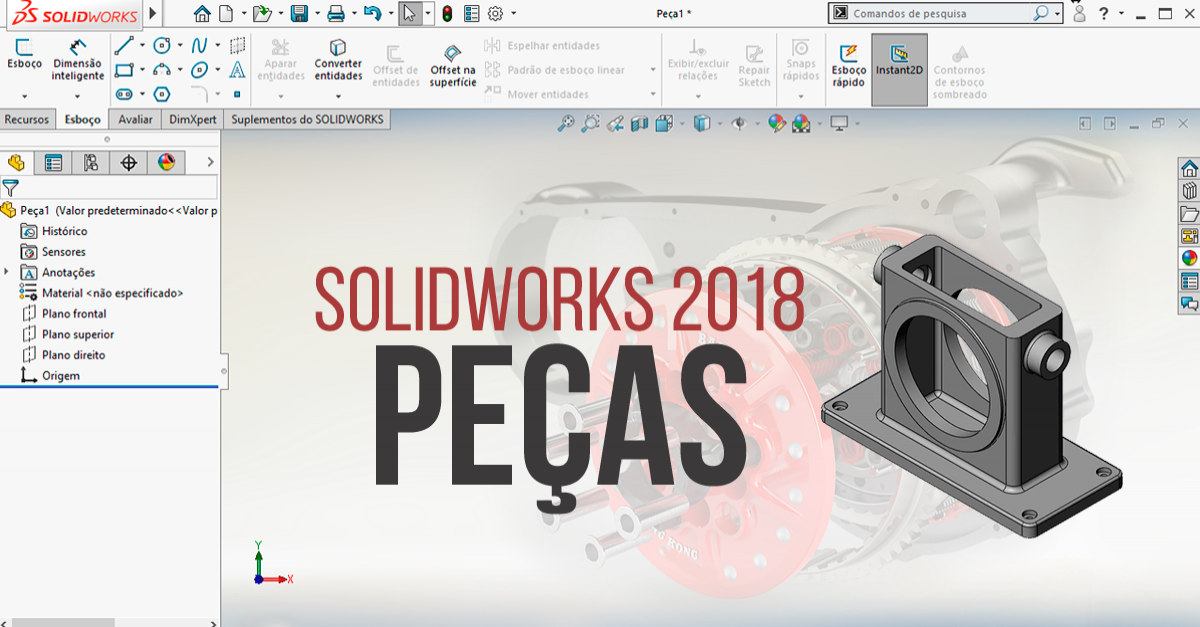The width and height of the screenshot is (1200, 627).
Task: Expand the Anotações tree node
Action: pos(8,272)
